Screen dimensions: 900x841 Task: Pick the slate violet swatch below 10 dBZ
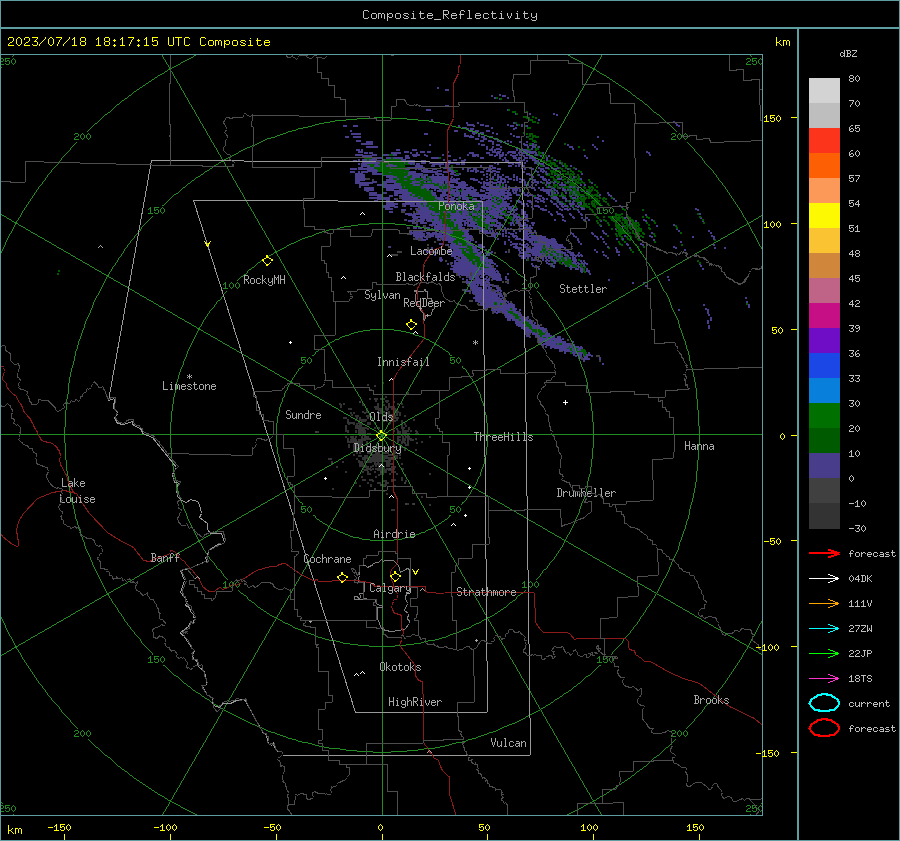824,466
